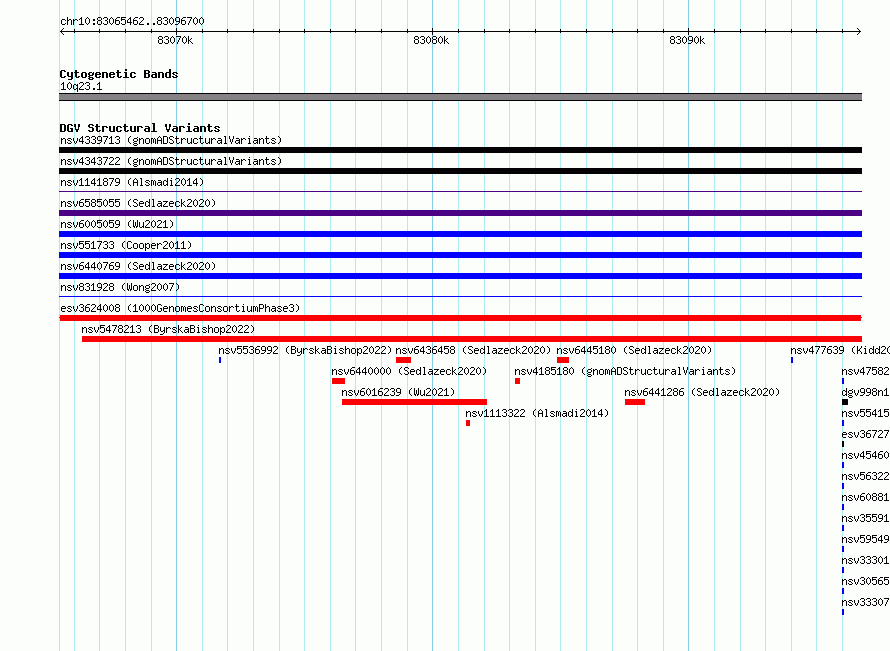This screenshot has width=890, height=651.
Task: Select the blue tick under nsv477639
Action: click(x=792, y=360)
